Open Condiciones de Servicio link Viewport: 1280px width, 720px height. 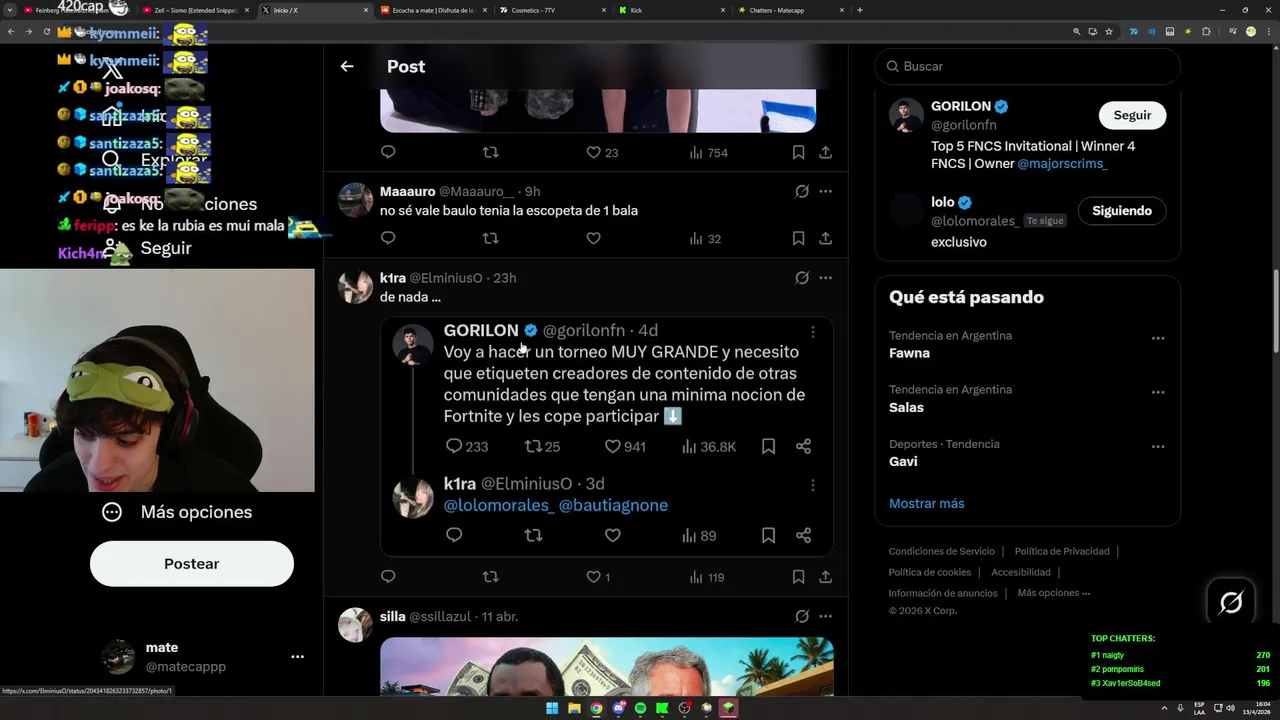(x=942, y=551)
